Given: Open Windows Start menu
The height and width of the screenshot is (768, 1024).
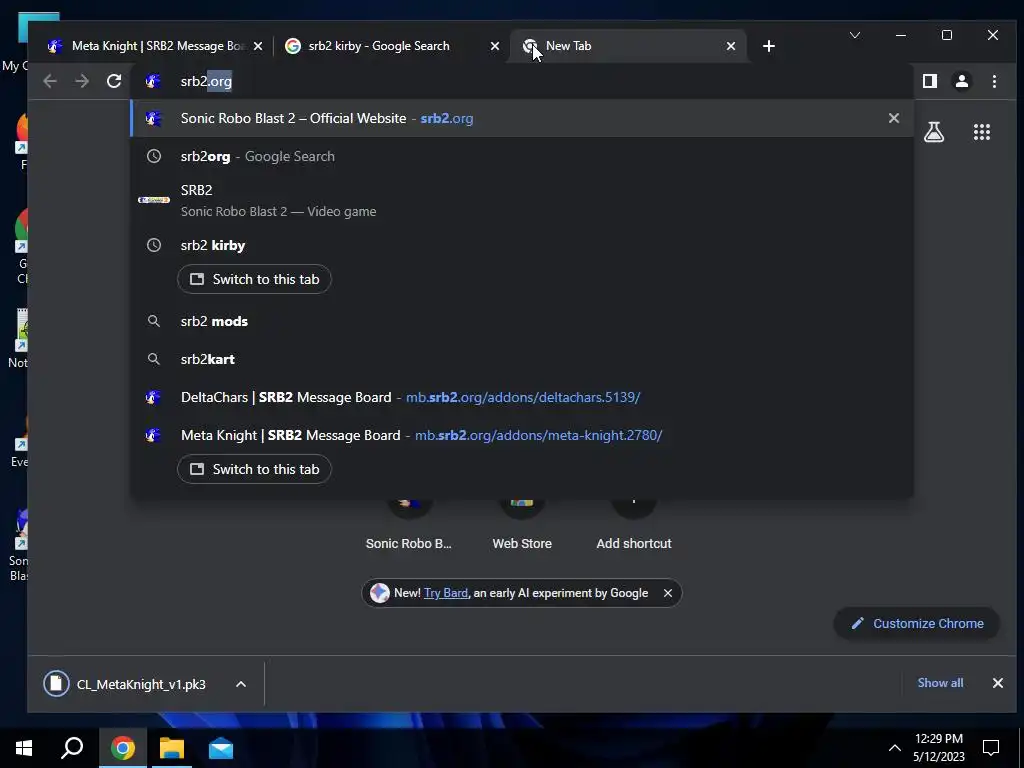Looking at the screenshot, I should 24,748.
